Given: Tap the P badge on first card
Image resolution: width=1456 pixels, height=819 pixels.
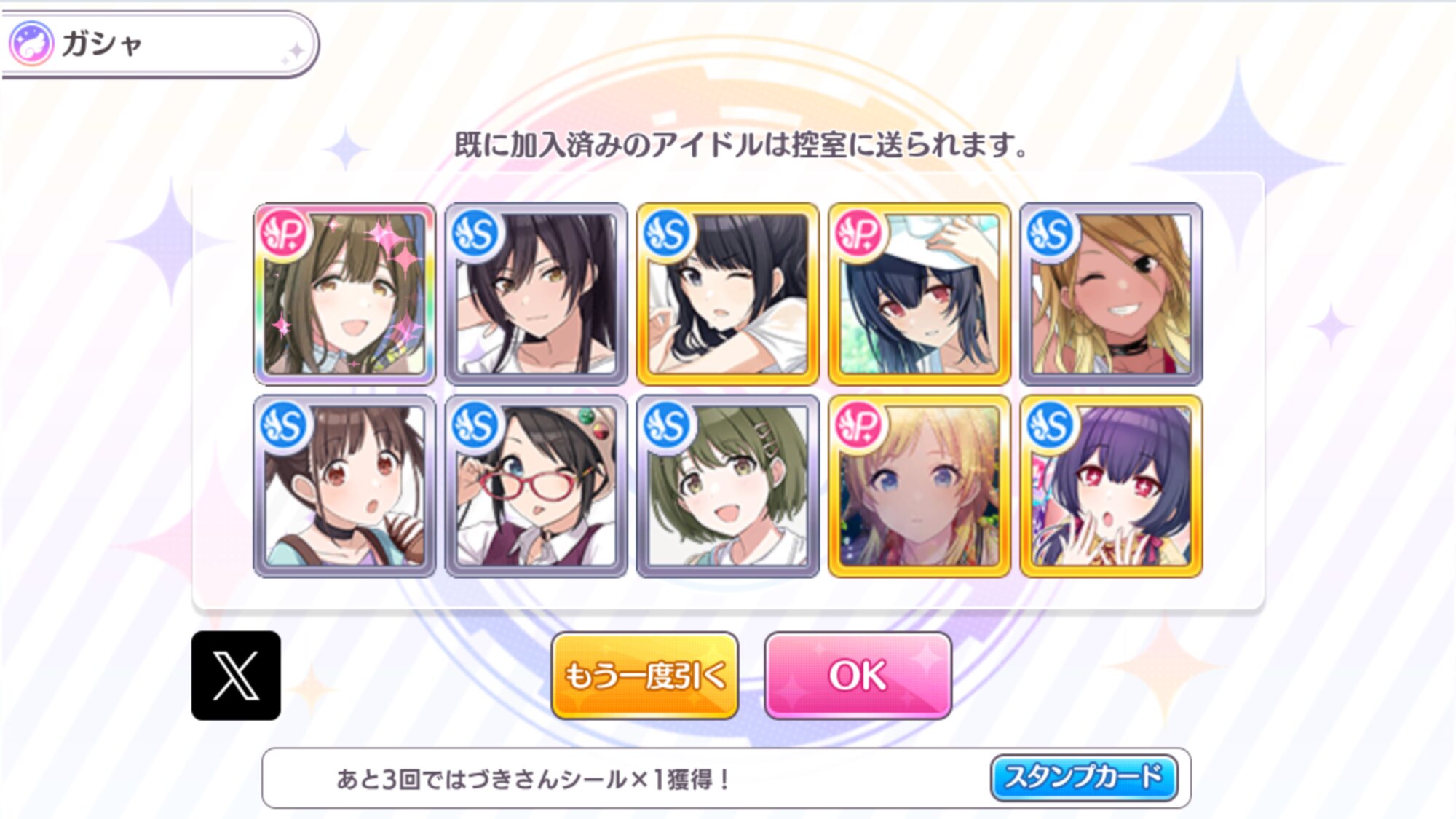Looking at the screenshot, I should [284, 234].
